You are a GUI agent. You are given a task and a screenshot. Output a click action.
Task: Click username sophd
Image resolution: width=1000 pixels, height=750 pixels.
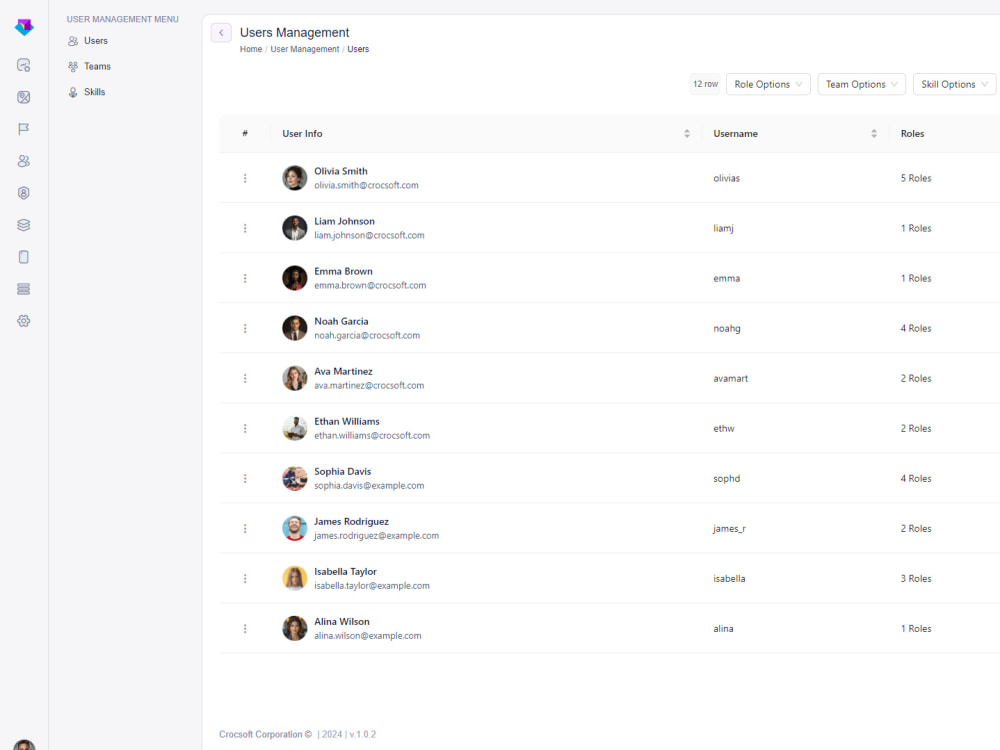click(x=726, y=478)
